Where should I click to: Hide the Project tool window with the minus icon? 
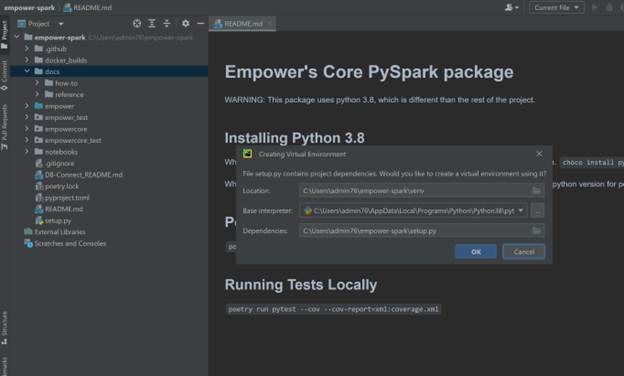click(x=201, y=23)
